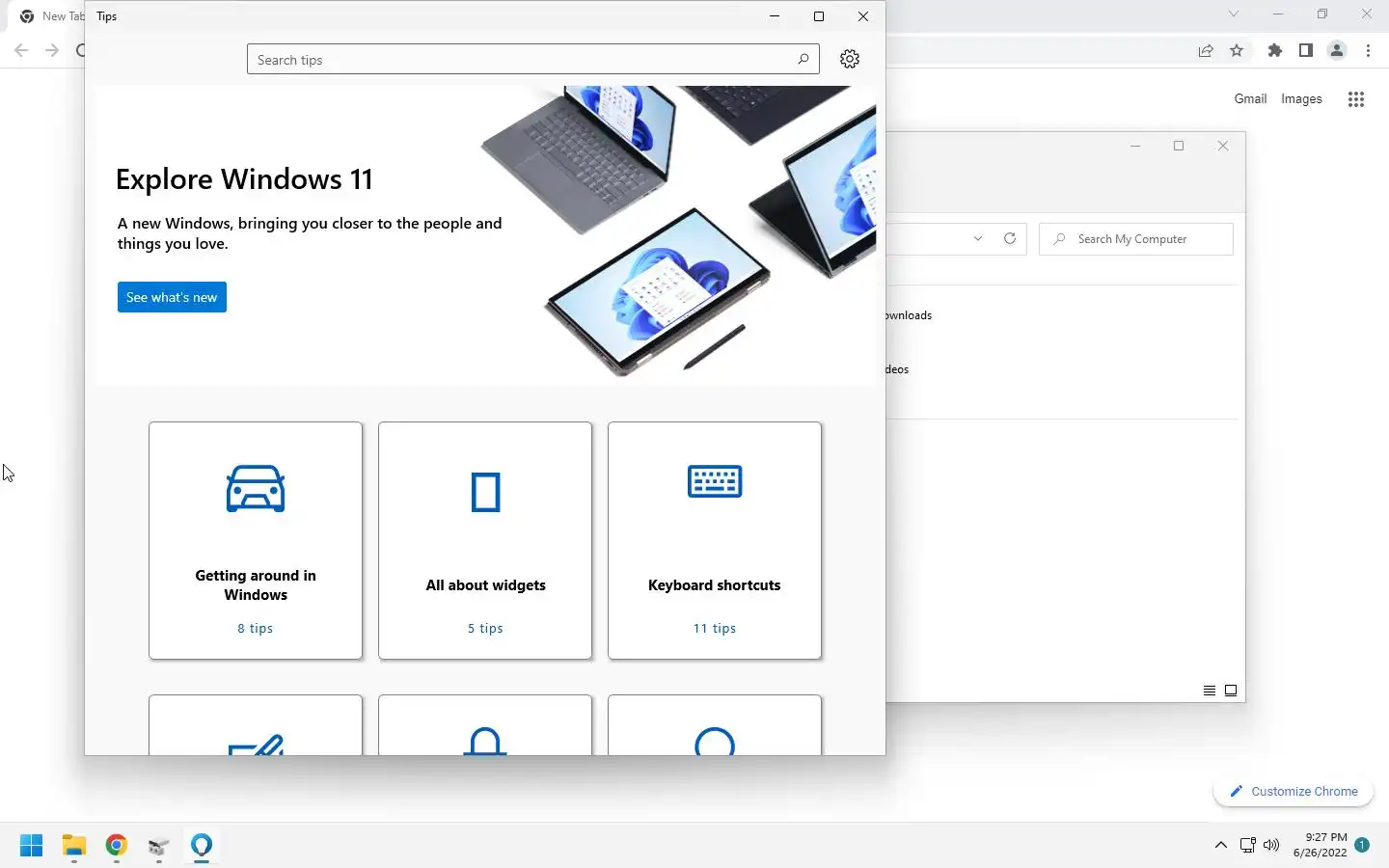This screenshot has height=868, width=1389.
Task: Click the Explore Windows 11 heading
Action: pos(244,179)
